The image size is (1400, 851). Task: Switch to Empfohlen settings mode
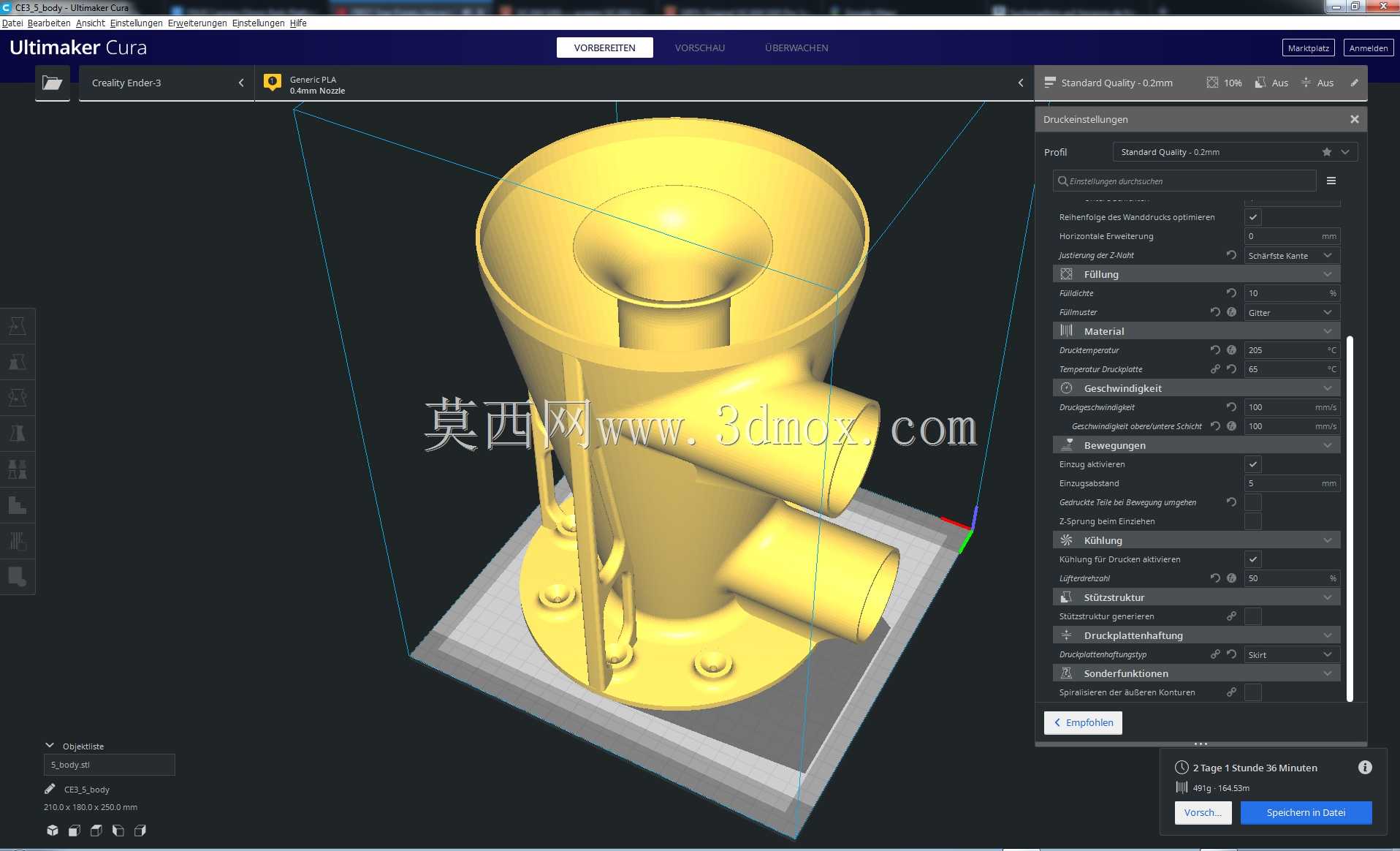pyautogui.click(x=1083, y=722)
